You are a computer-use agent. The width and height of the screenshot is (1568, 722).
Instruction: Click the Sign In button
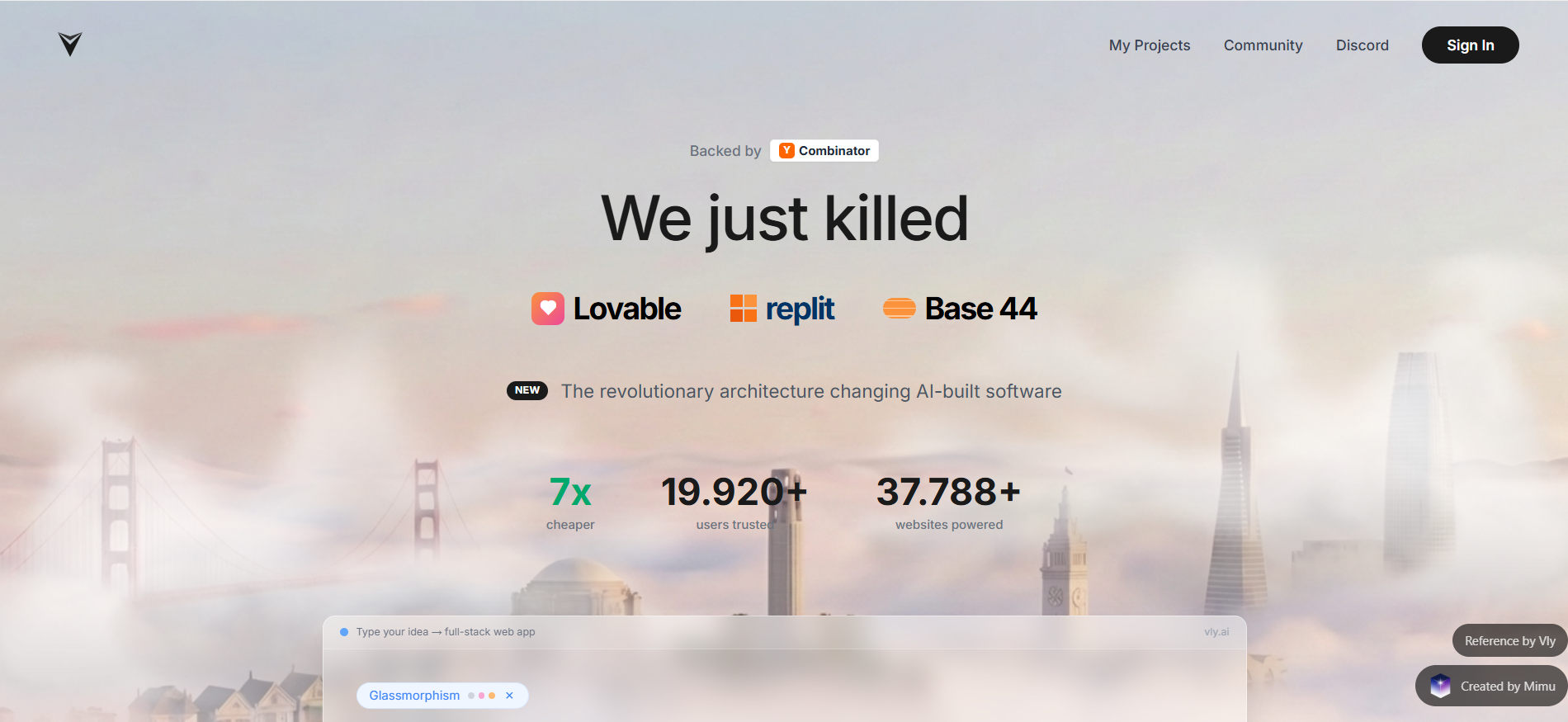(x=1470, y=45)
